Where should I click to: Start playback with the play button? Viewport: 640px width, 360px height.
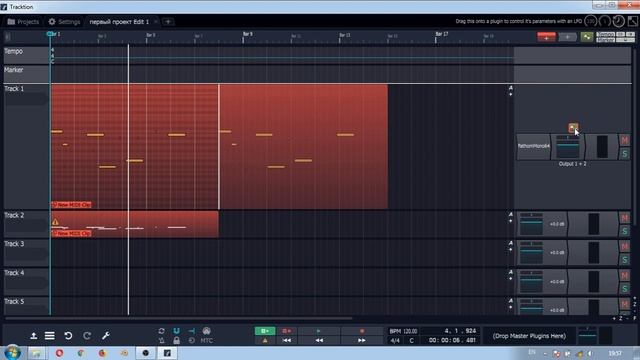tap(319, 331)
